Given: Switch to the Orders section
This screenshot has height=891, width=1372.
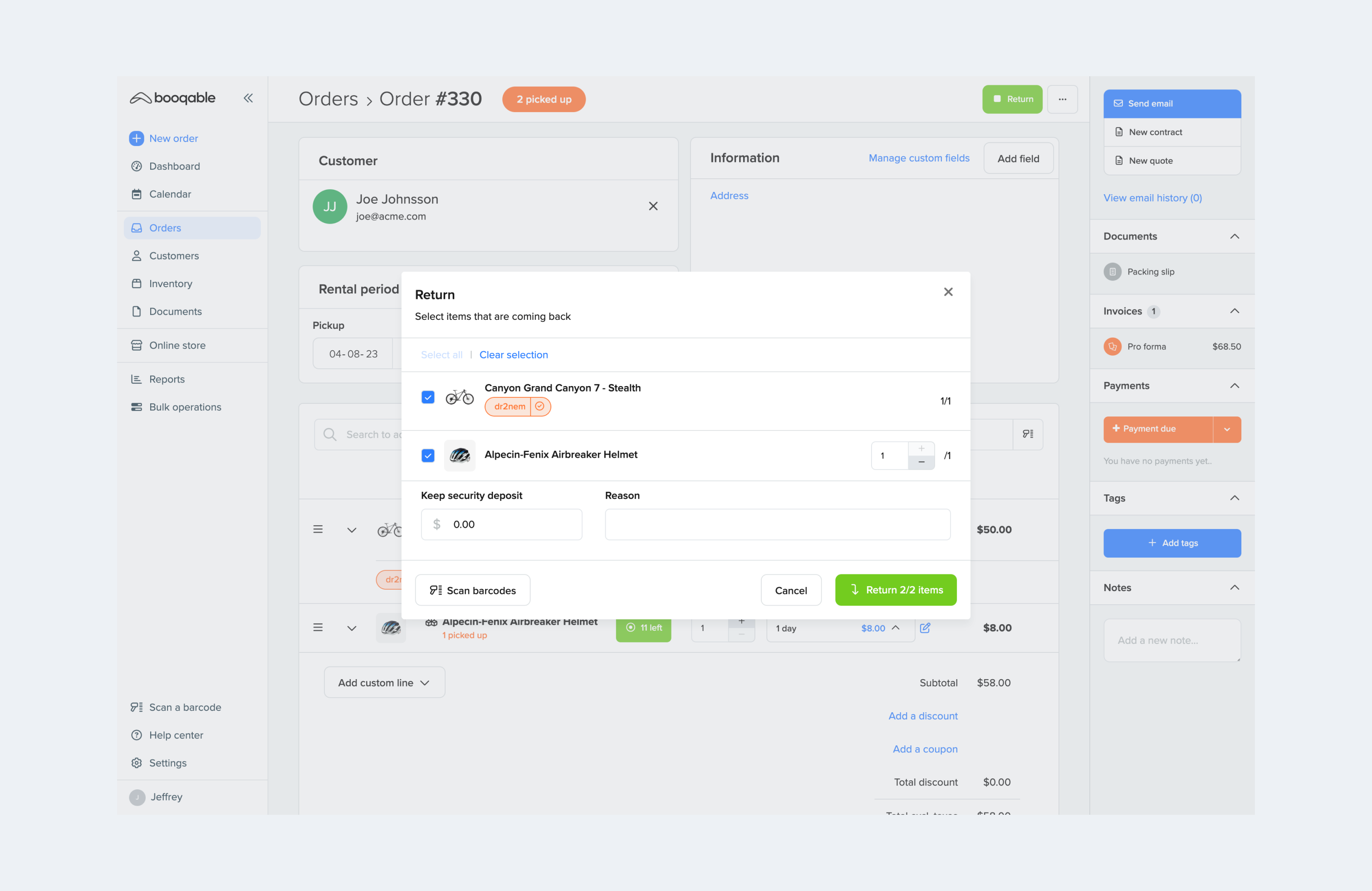Looking at the screenshot, I should pos(165,228).
